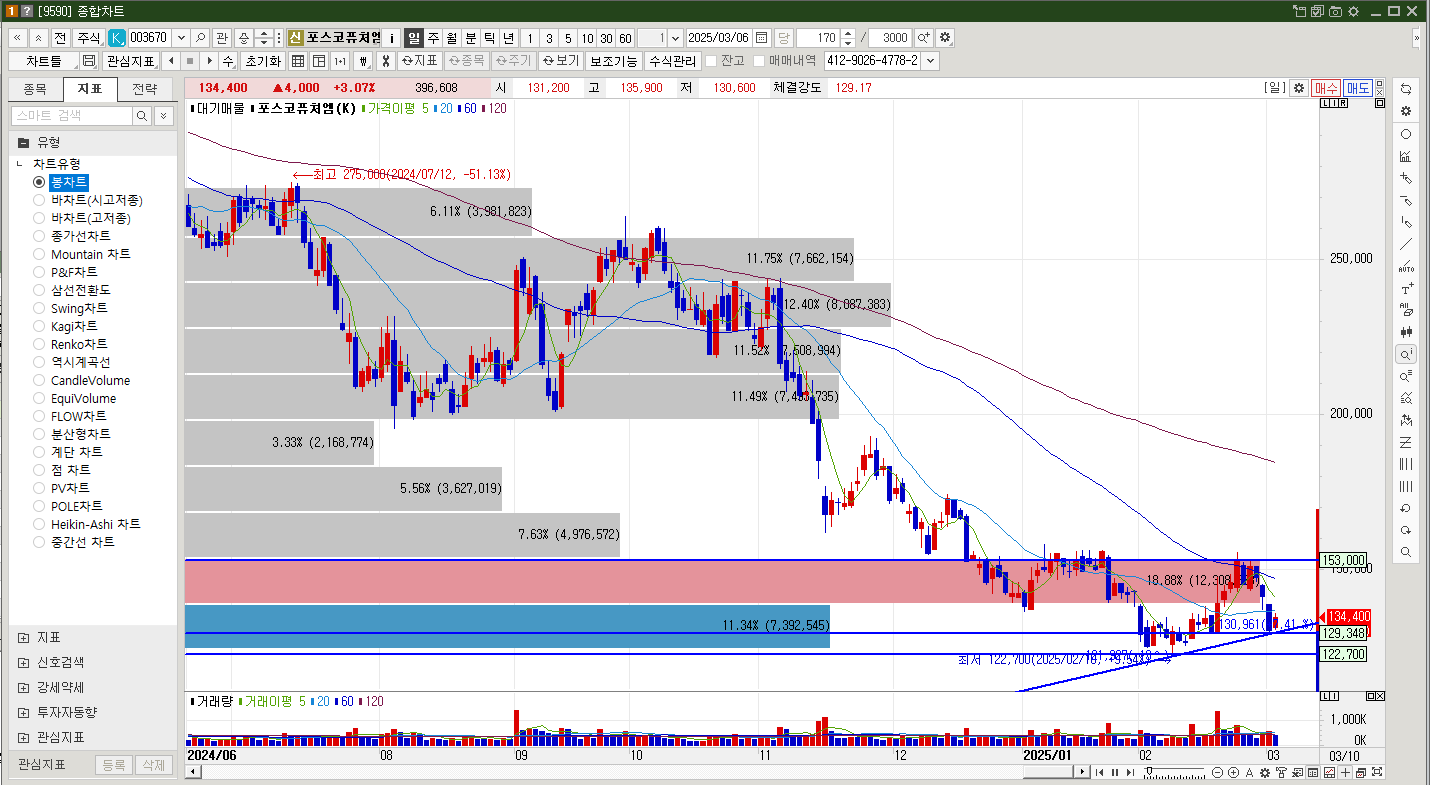Click the red 매수 buy button
This screenshot has height=785, width=1430.
point(1326,88)
